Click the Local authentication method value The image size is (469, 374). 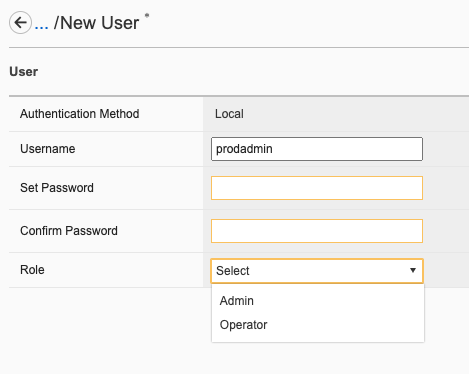(229, 114)
